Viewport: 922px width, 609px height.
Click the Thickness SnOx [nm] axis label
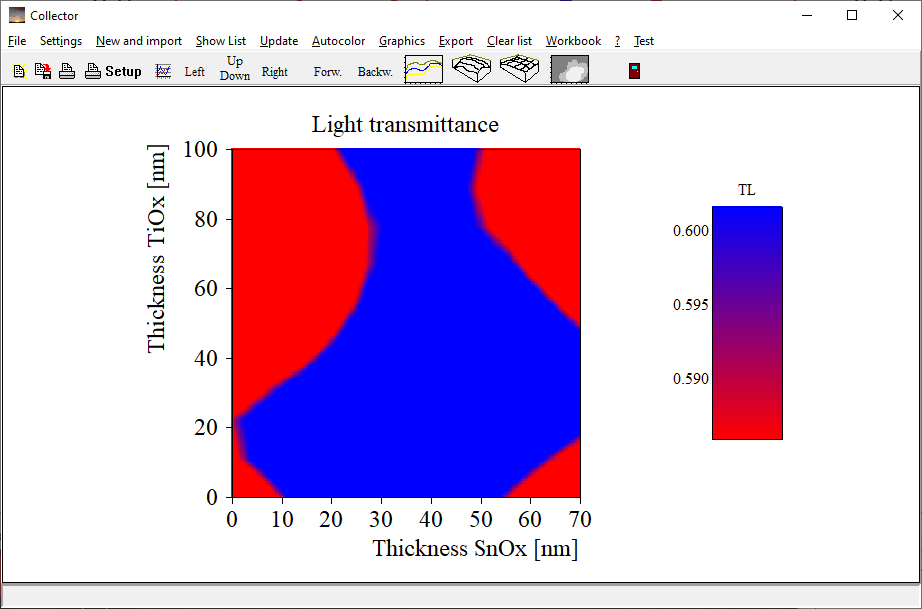click(475, 548)
